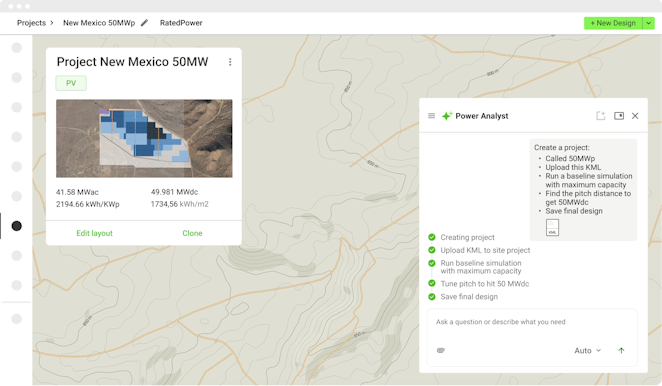Select the active dark sidebar dot
Image resolution: width=662 pixels, height=386 pixels.
click(x=16, y=226)
